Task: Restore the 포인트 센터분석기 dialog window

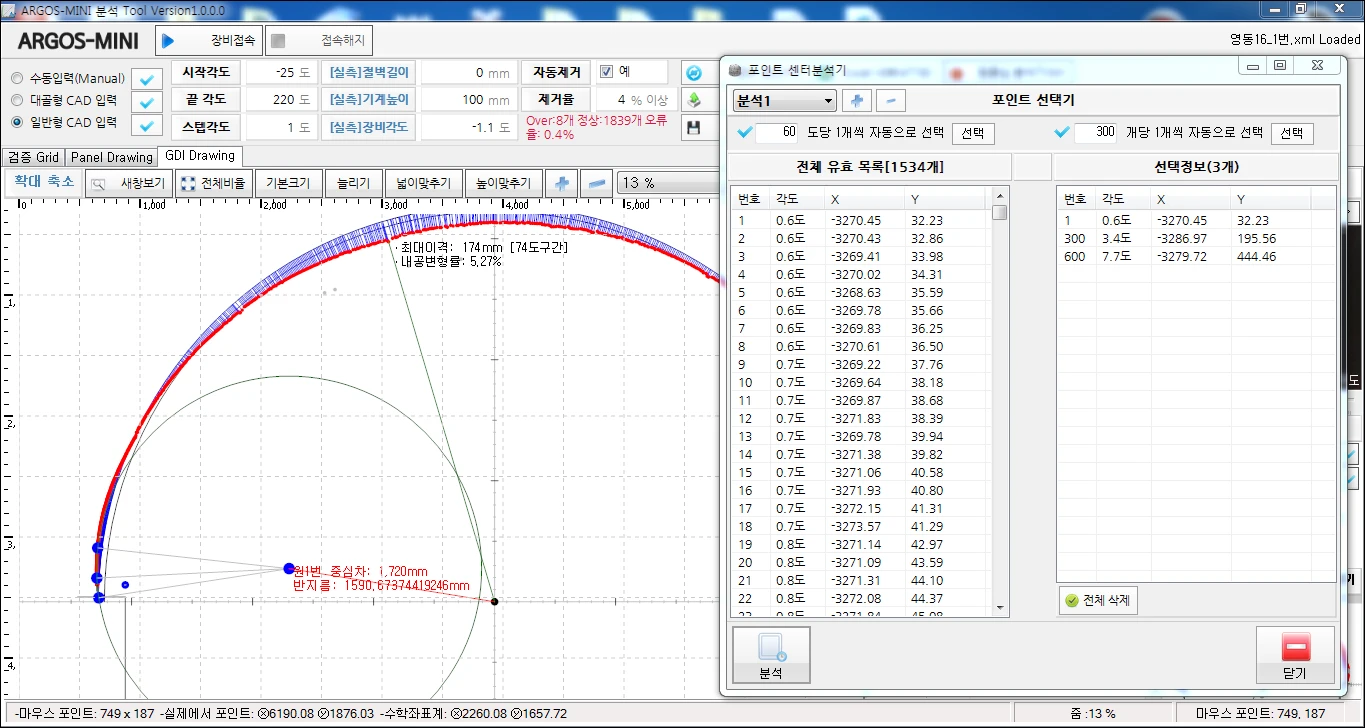Action: [x=1280, y=65]
